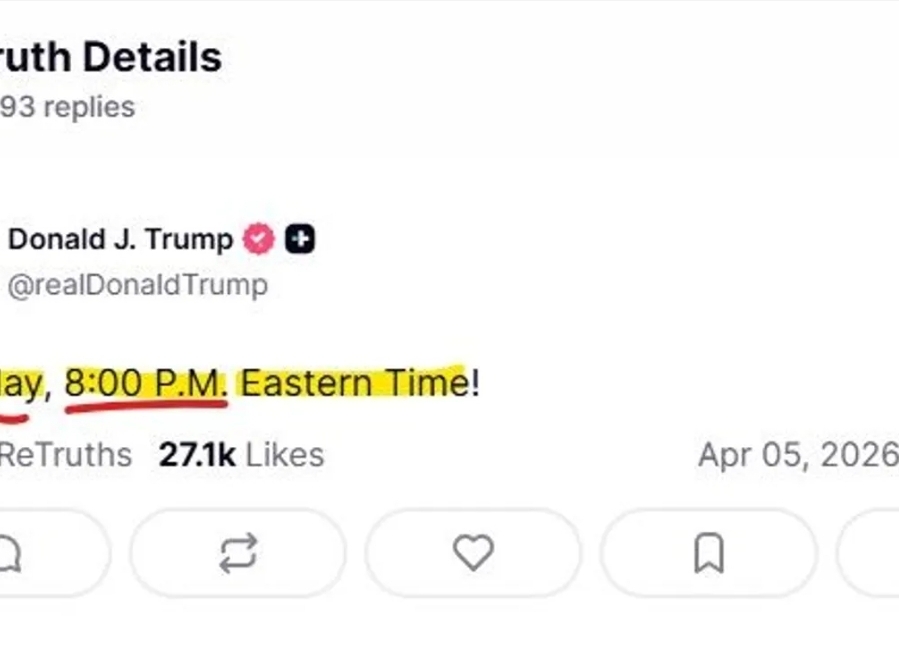This screenshot has height=660, width=899.
Task: Like the post with the heart icon
Action: (x=473, y=553)
